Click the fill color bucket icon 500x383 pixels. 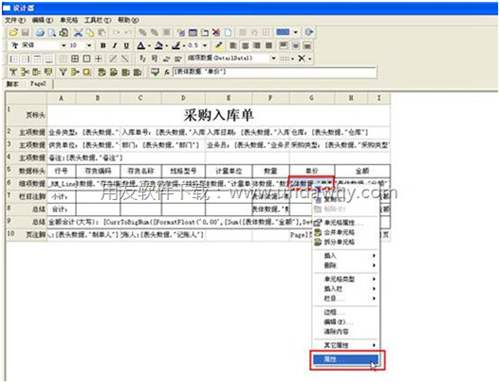point(159,45)
